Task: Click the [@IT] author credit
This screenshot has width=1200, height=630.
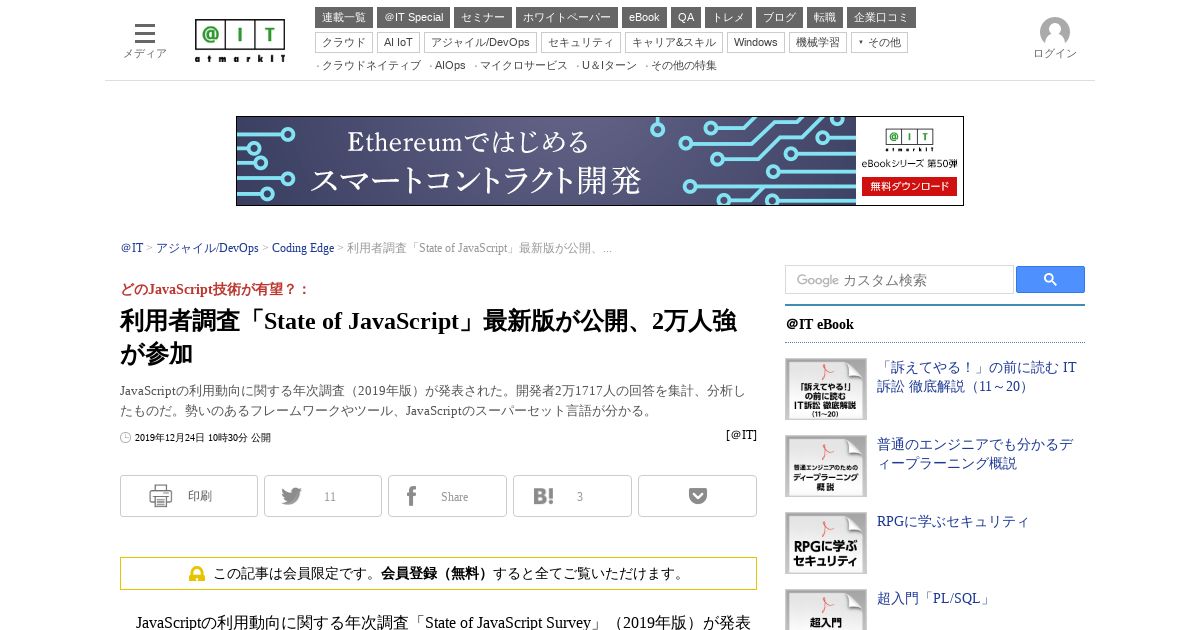Action: point(741,435)
